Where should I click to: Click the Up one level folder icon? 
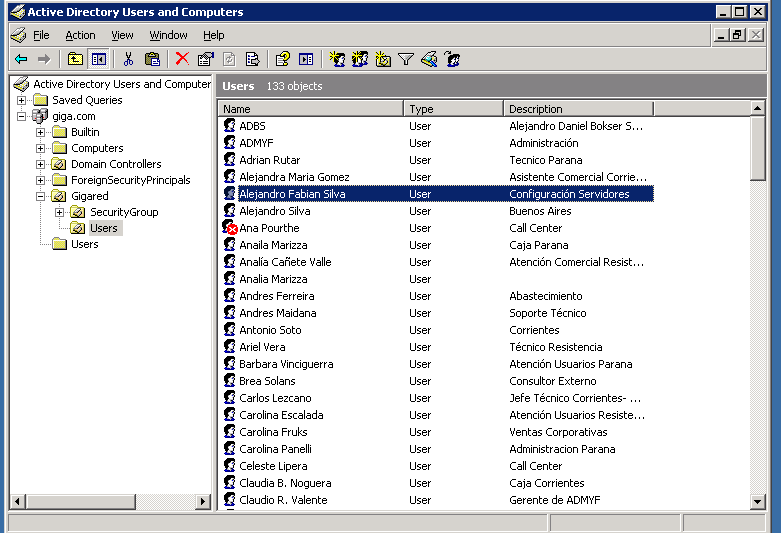76,59
